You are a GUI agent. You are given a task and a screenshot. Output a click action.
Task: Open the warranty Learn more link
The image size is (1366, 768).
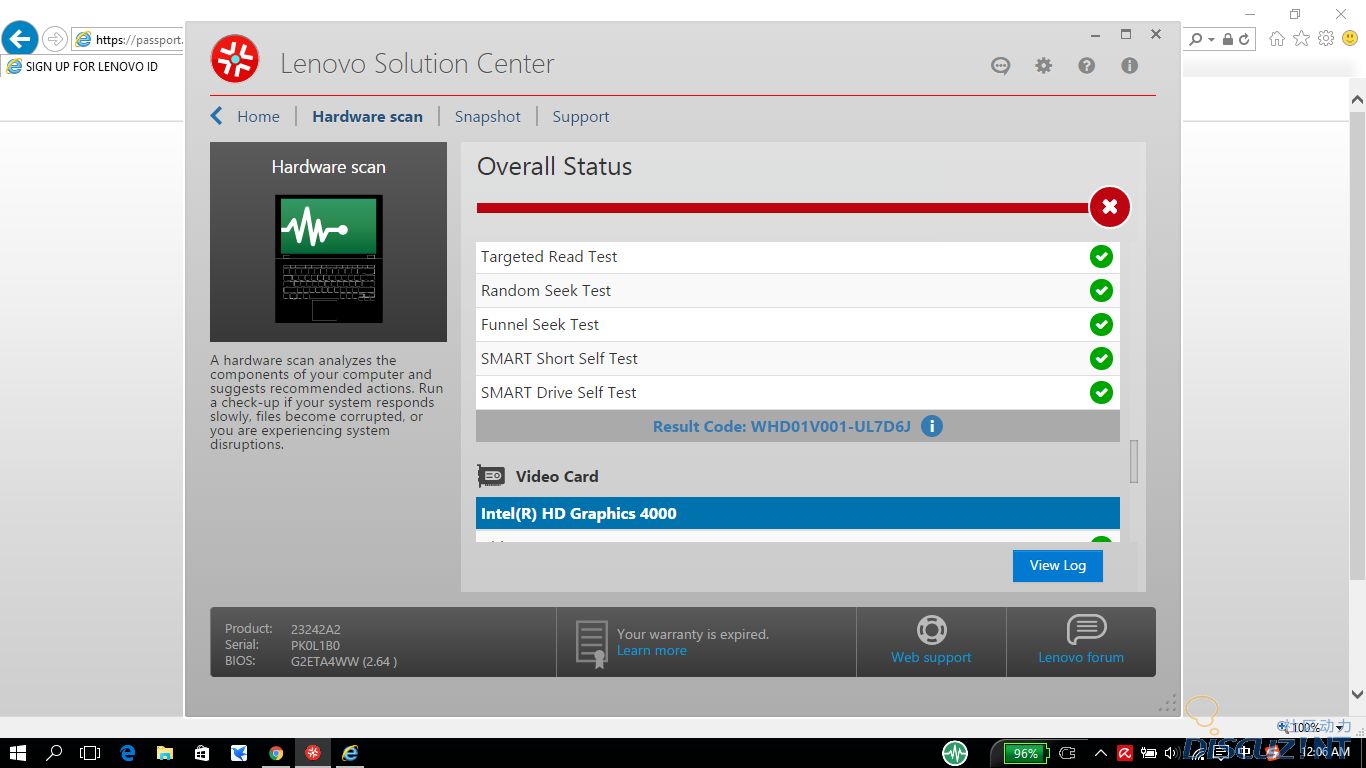pyautogui.click(x=652, y=650)
